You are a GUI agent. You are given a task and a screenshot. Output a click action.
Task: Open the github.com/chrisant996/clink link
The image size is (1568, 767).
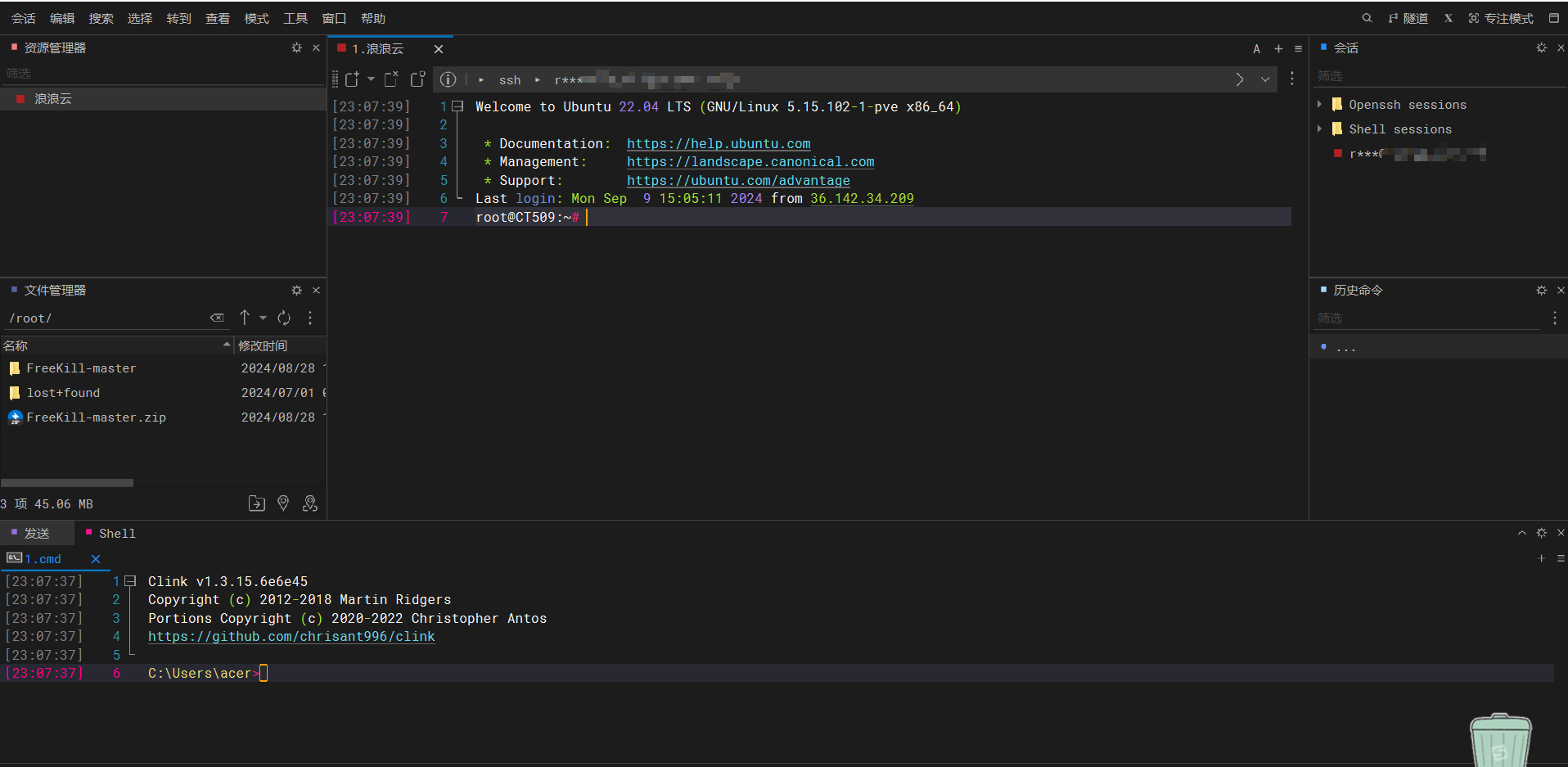[291, 637]
